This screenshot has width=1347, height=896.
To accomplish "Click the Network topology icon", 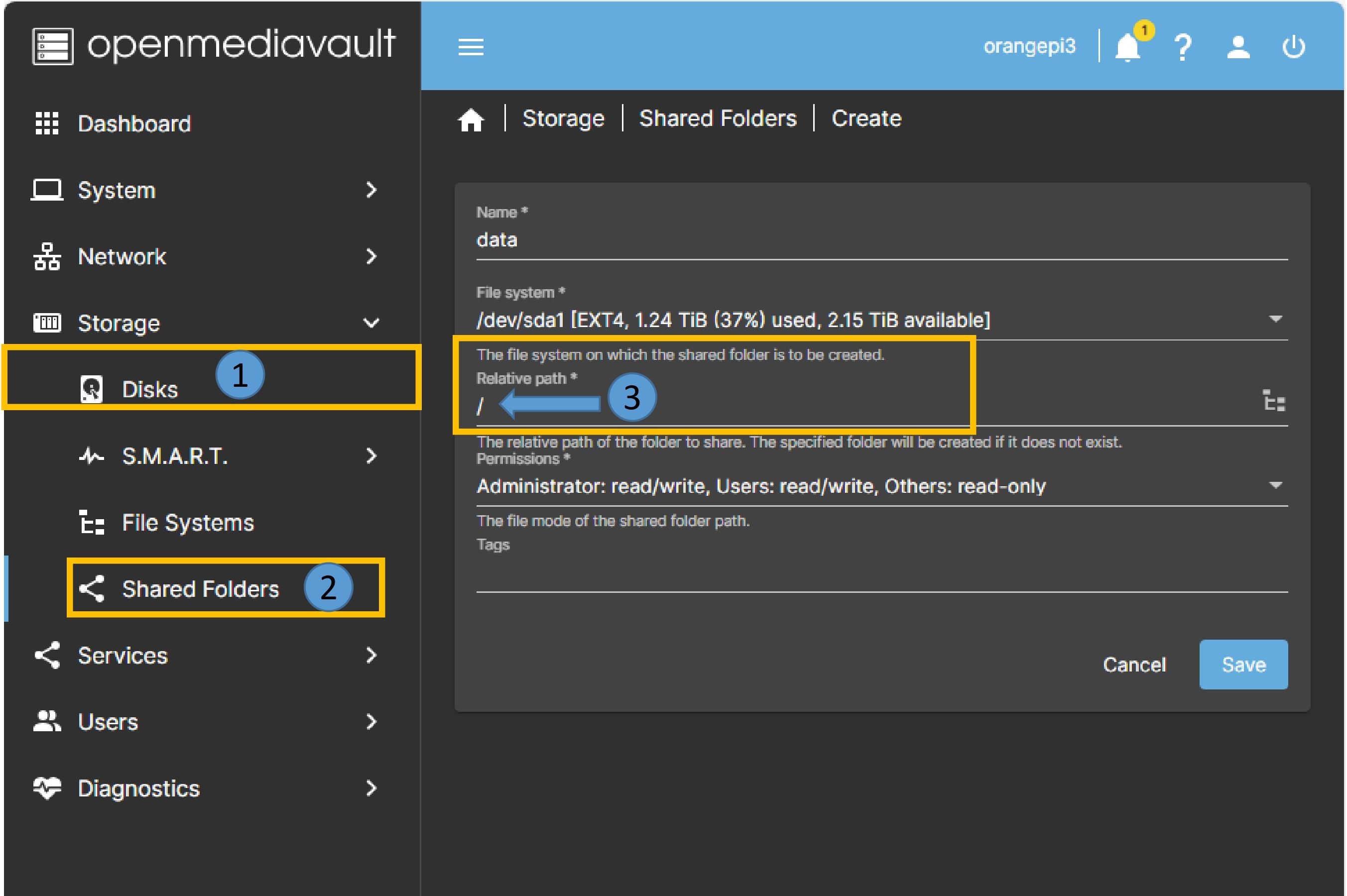I will click(47, 256).
